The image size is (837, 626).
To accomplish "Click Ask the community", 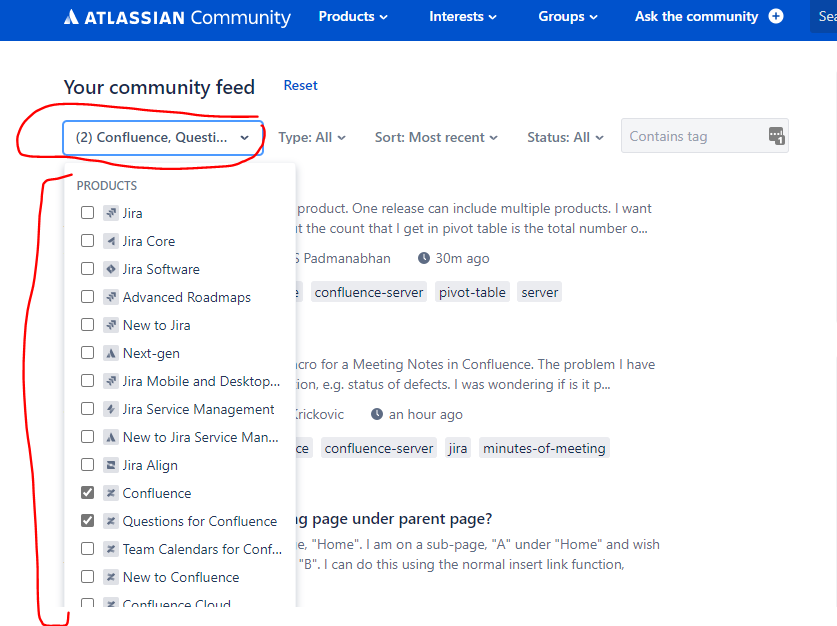I will (x=696, y=17).
